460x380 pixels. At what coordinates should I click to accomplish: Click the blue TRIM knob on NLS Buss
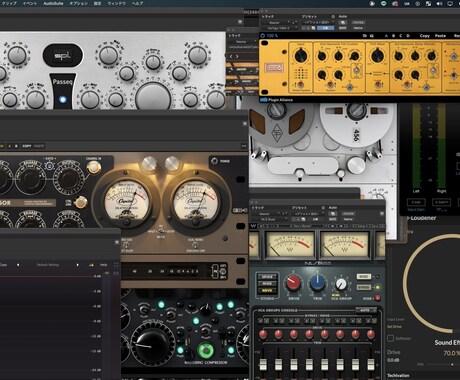point(317,283)
